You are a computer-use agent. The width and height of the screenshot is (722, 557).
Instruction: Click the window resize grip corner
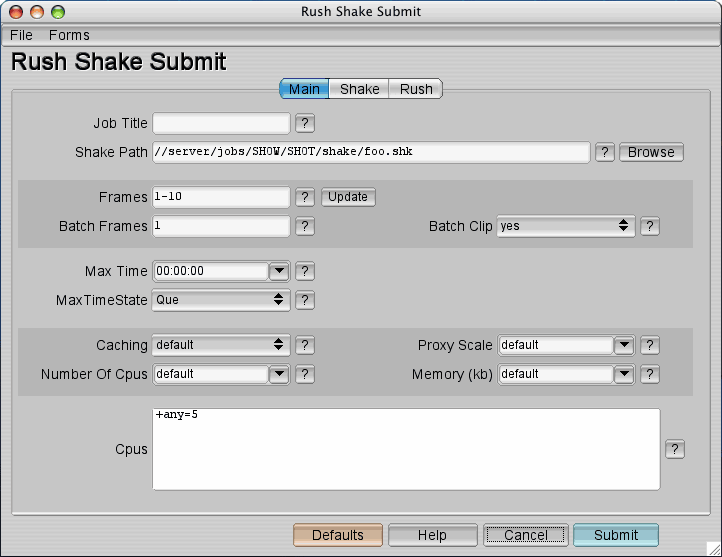tap(714, 549)
